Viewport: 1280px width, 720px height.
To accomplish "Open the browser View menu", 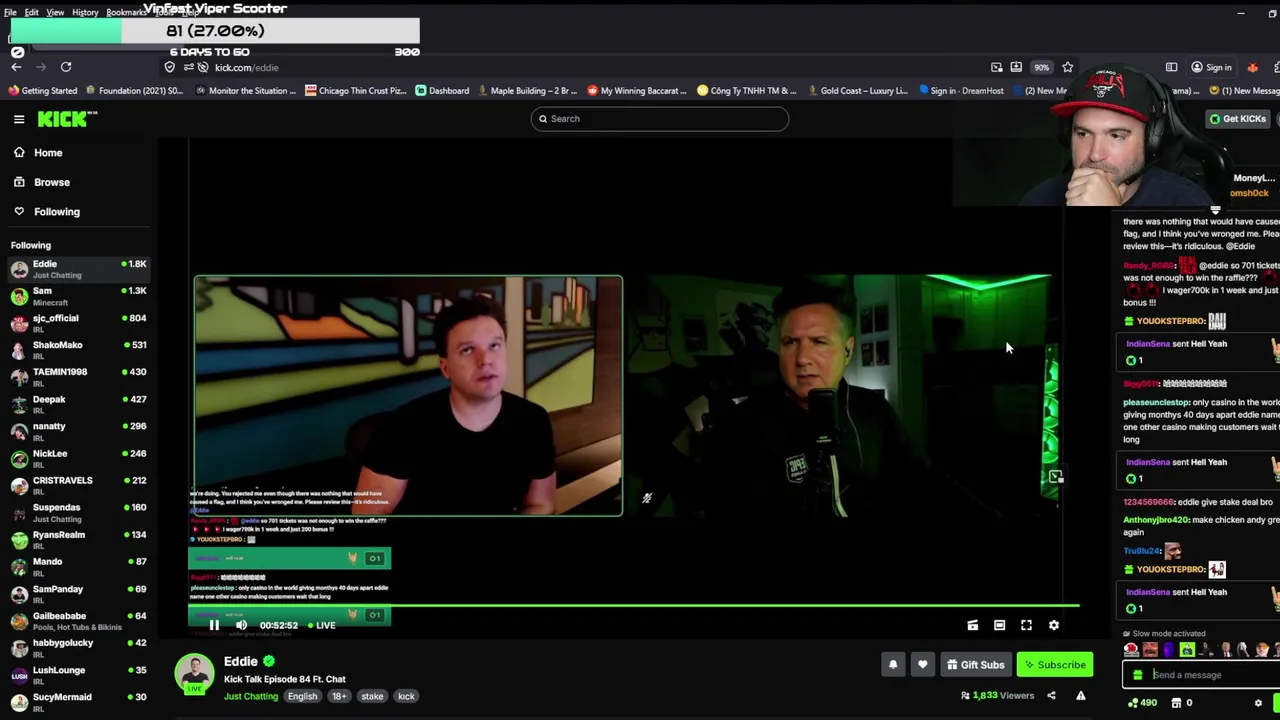I will [55, 12].
